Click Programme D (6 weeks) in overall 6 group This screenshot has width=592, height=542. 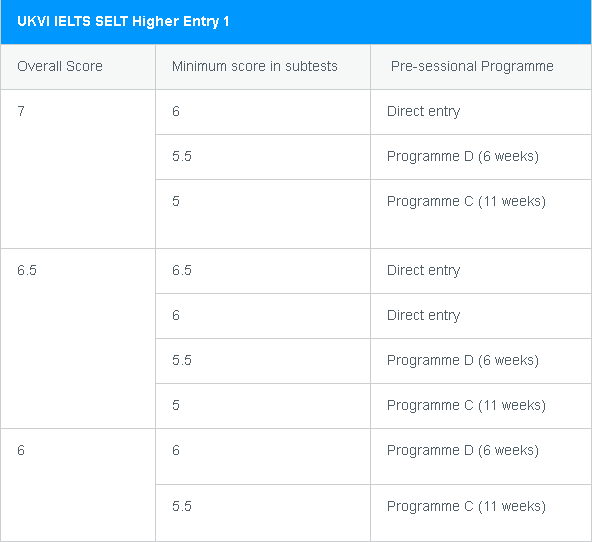[463, 450]
